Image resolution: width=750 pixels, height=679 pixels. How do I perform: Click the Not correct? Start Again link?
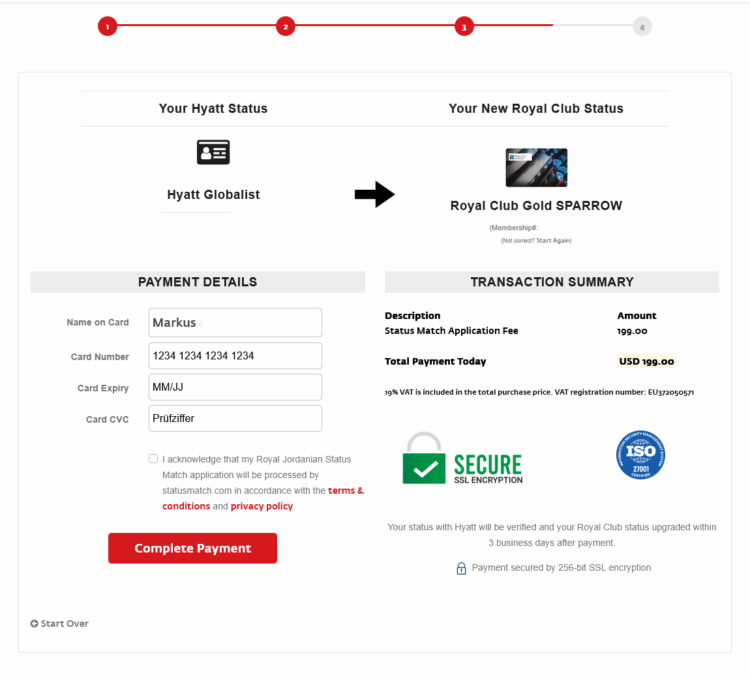536,241
